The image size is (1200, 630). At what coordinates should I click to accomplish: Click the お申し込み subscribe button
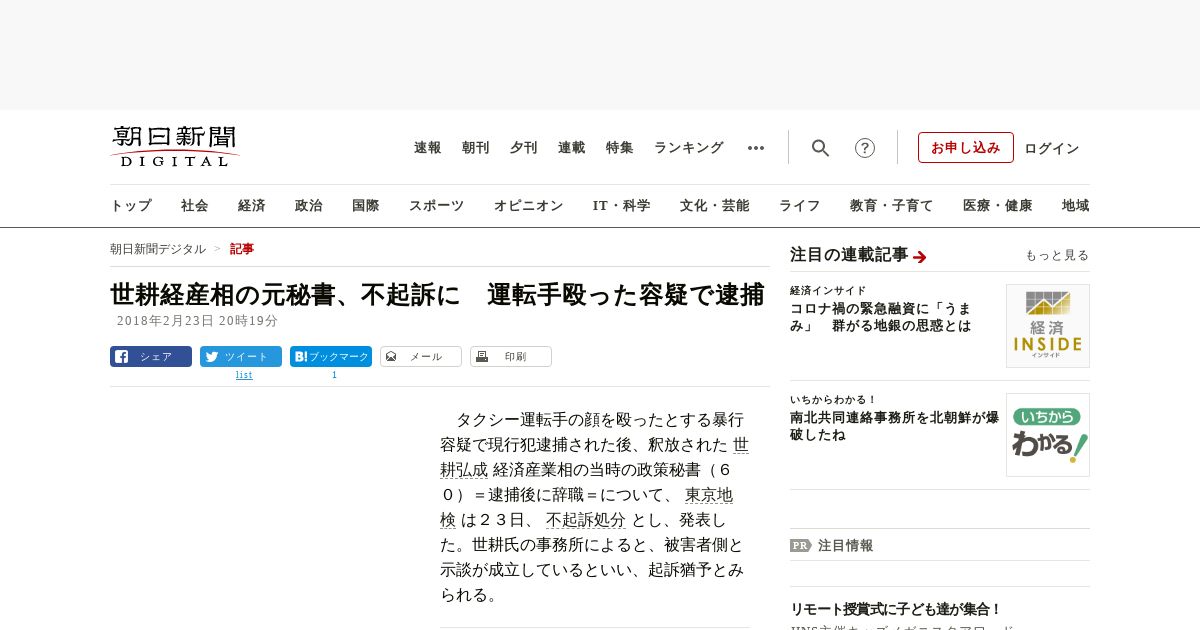tap(966, 147)
